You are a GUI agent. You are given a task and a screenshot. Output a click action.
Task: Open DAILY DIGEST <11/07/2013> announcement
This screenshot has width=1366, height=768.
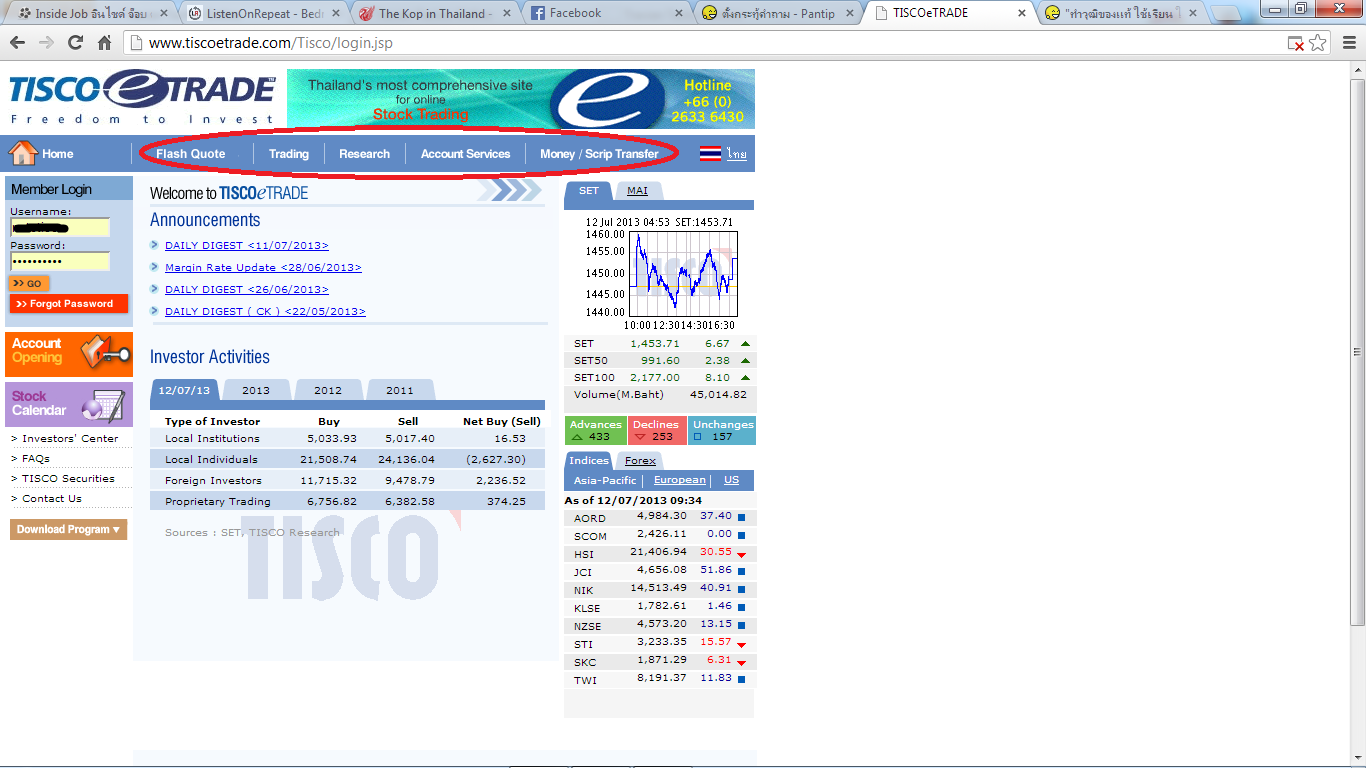[247, 246]
